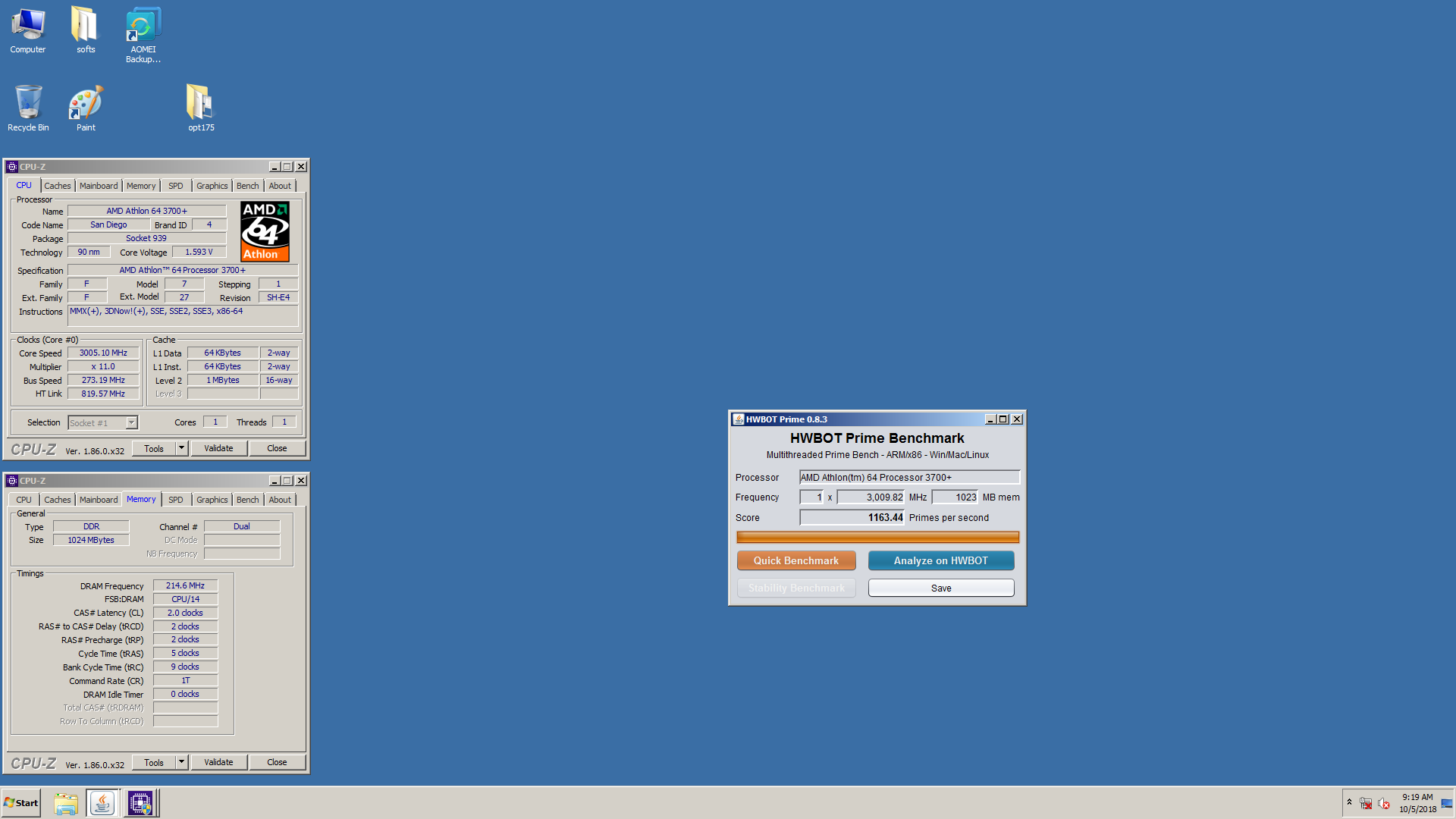Click top CPU-Z title bar icon
This screenshot has width=1456, height=819.
click(x=12, y=167)
